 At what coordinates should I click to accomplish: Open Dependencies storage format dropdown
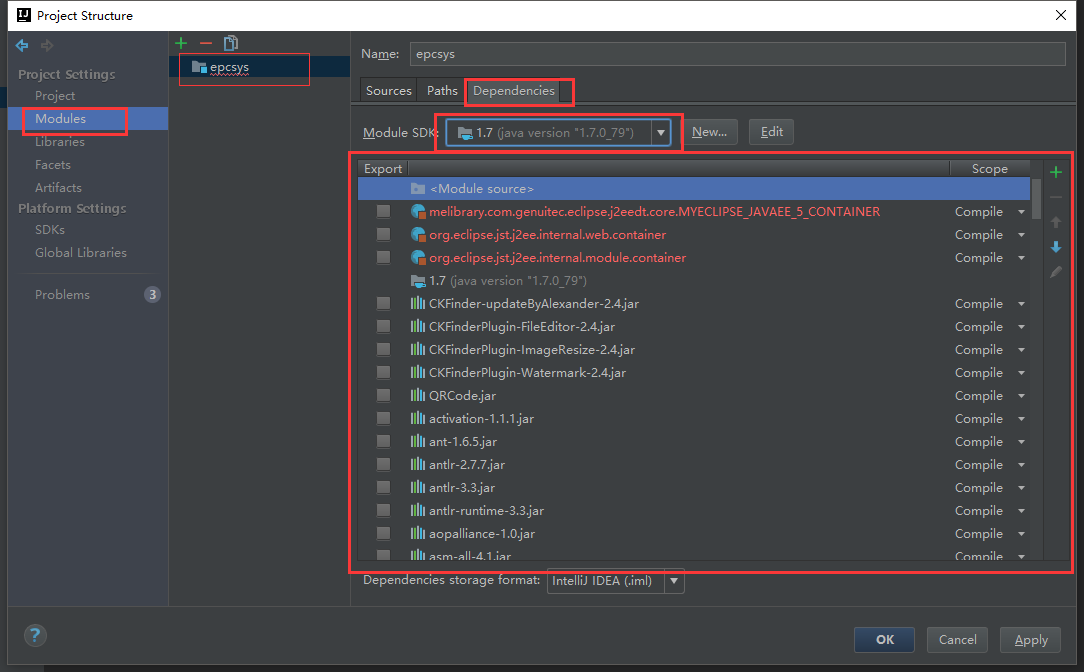(x=675, y=581)
